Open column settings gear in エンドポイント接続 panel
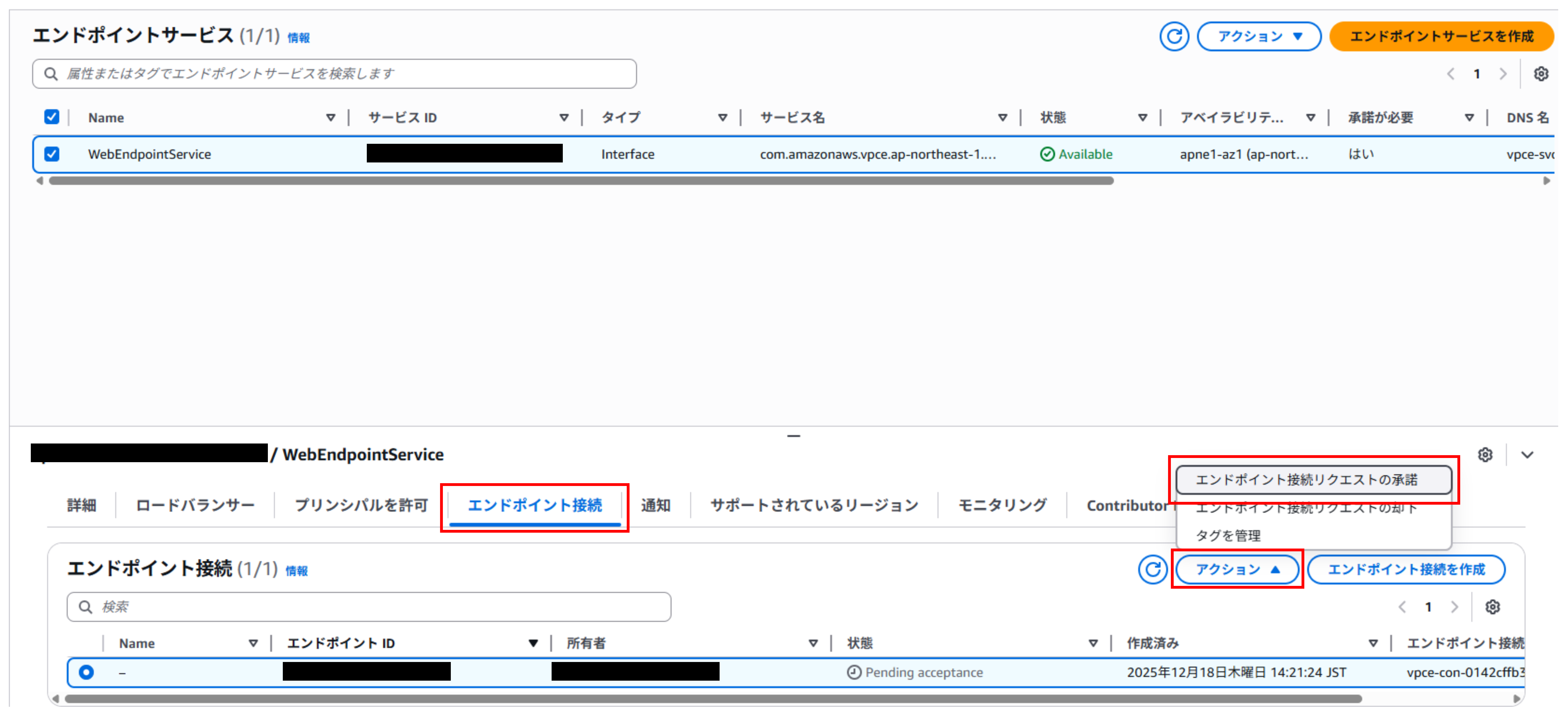1568x718 pixels. [1493, 607]
